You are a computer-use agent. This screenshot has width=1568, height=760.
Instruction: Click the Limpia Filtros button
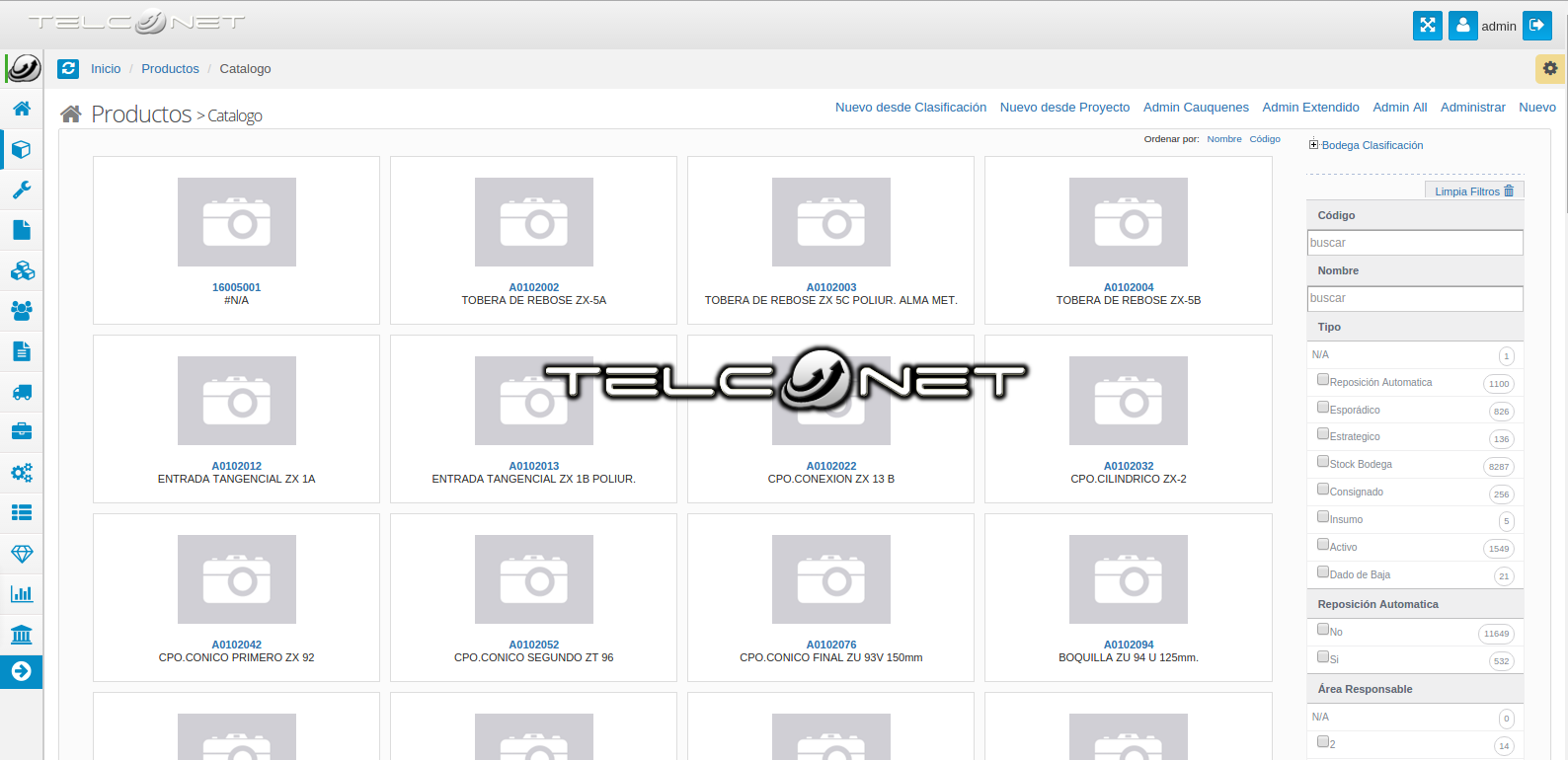pyautogui.click(x=1474, y=191)
